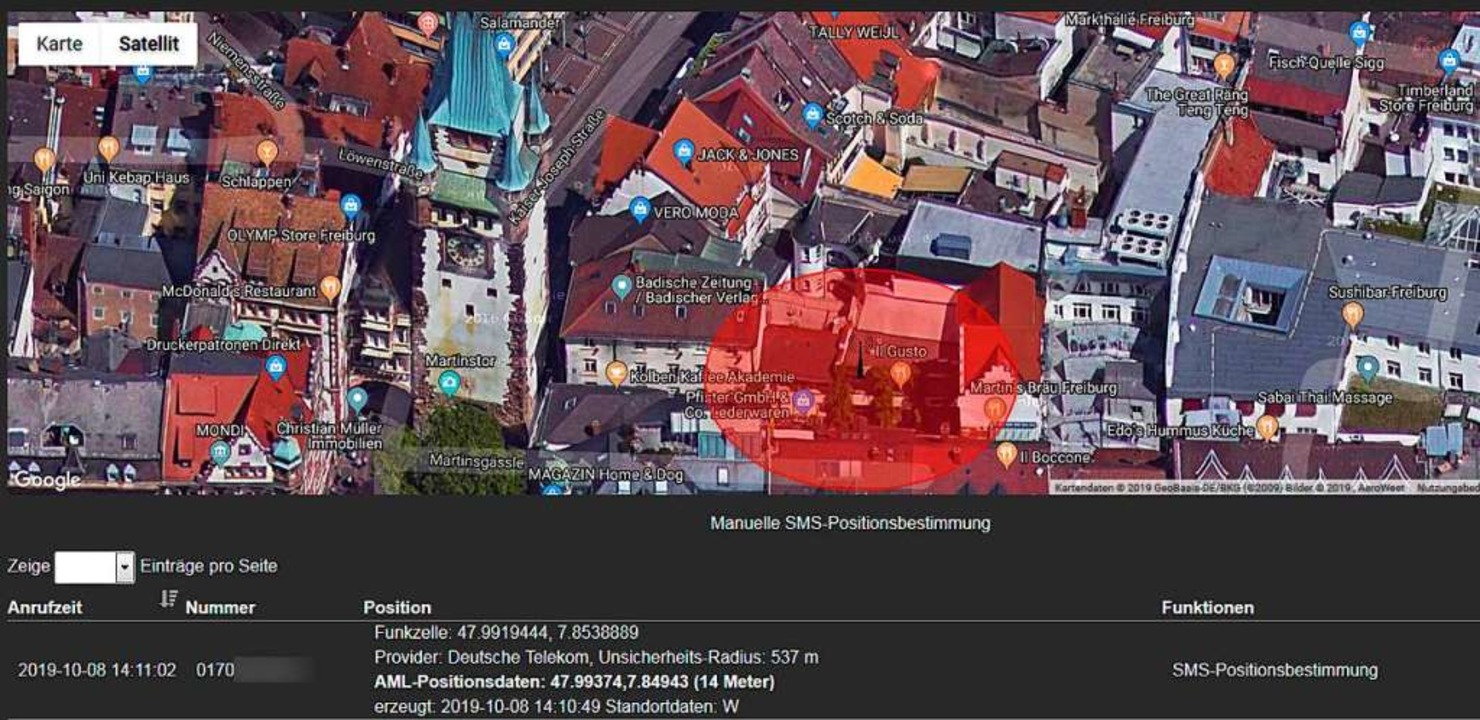The height and width of the screenshot is (720, 1480).
Task: Select Timberland Store Freiburg marker
Action: [x=1448, y=62]
